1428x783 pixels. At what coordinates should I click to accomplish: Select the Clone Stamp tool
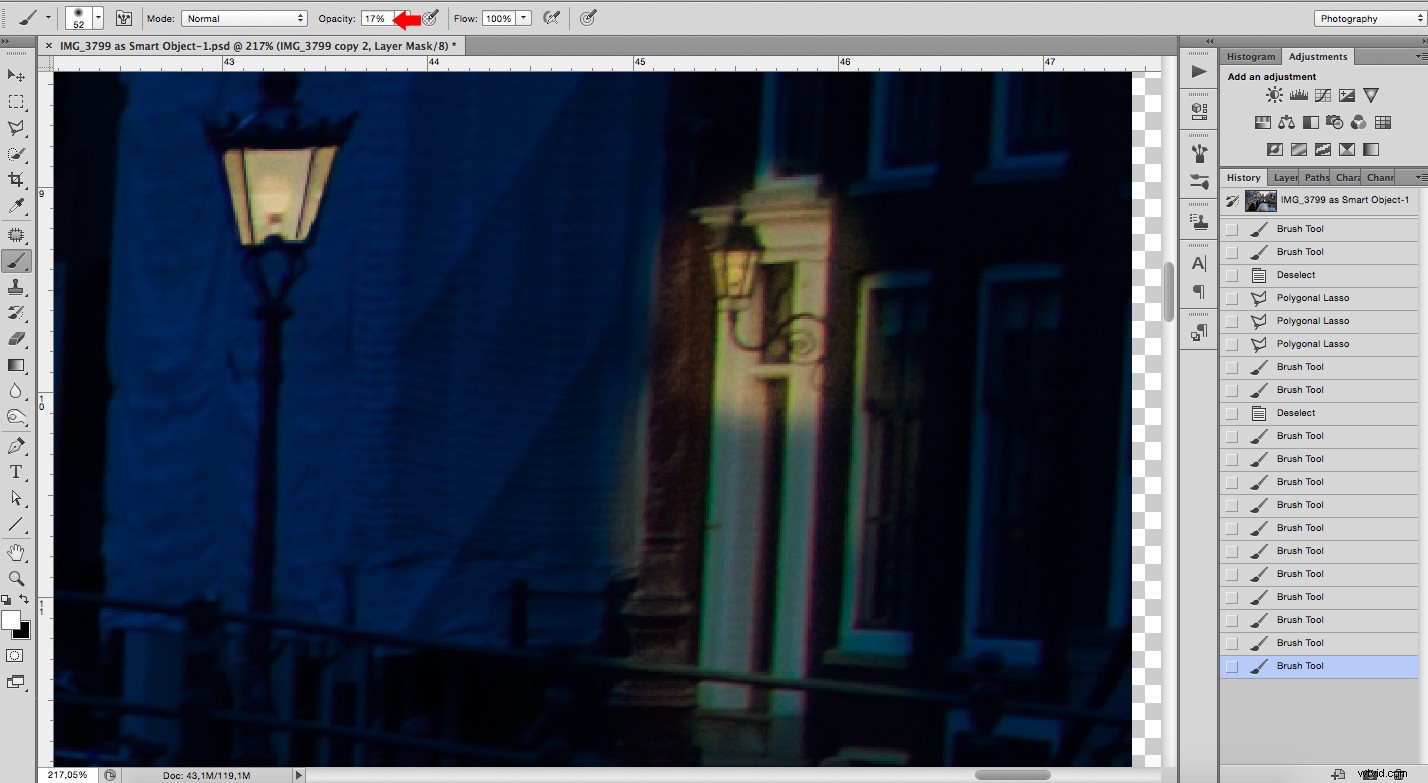tap(16, 287)
